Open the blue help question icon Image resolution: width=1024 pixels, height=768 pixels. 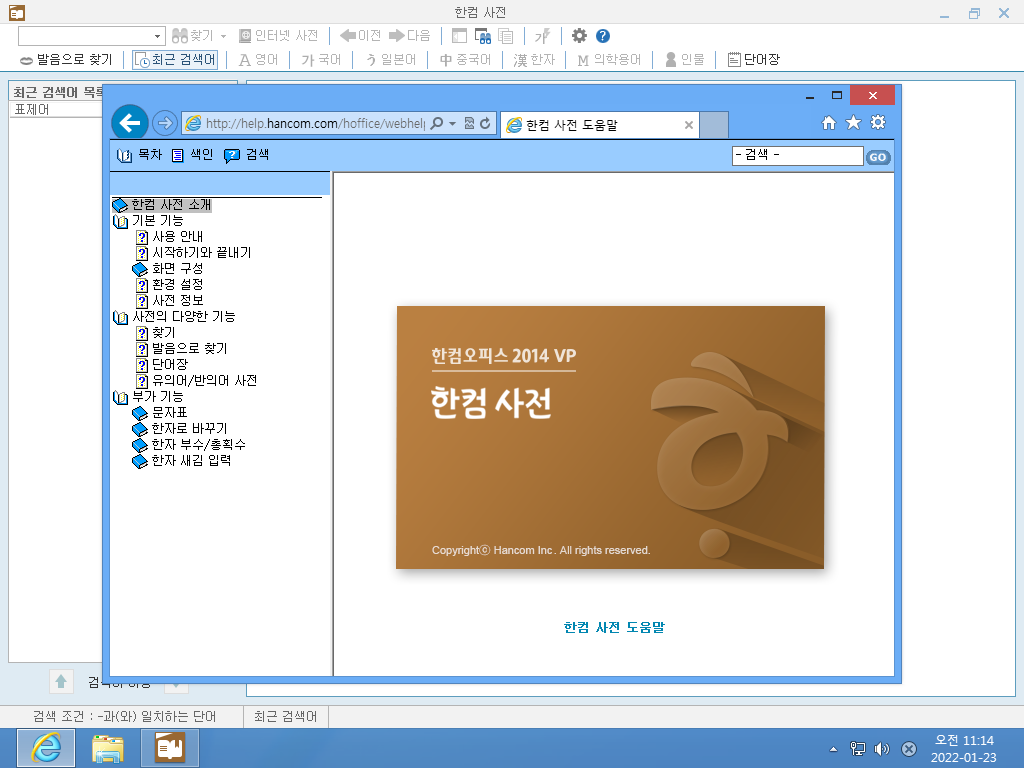tap(603, 36)
